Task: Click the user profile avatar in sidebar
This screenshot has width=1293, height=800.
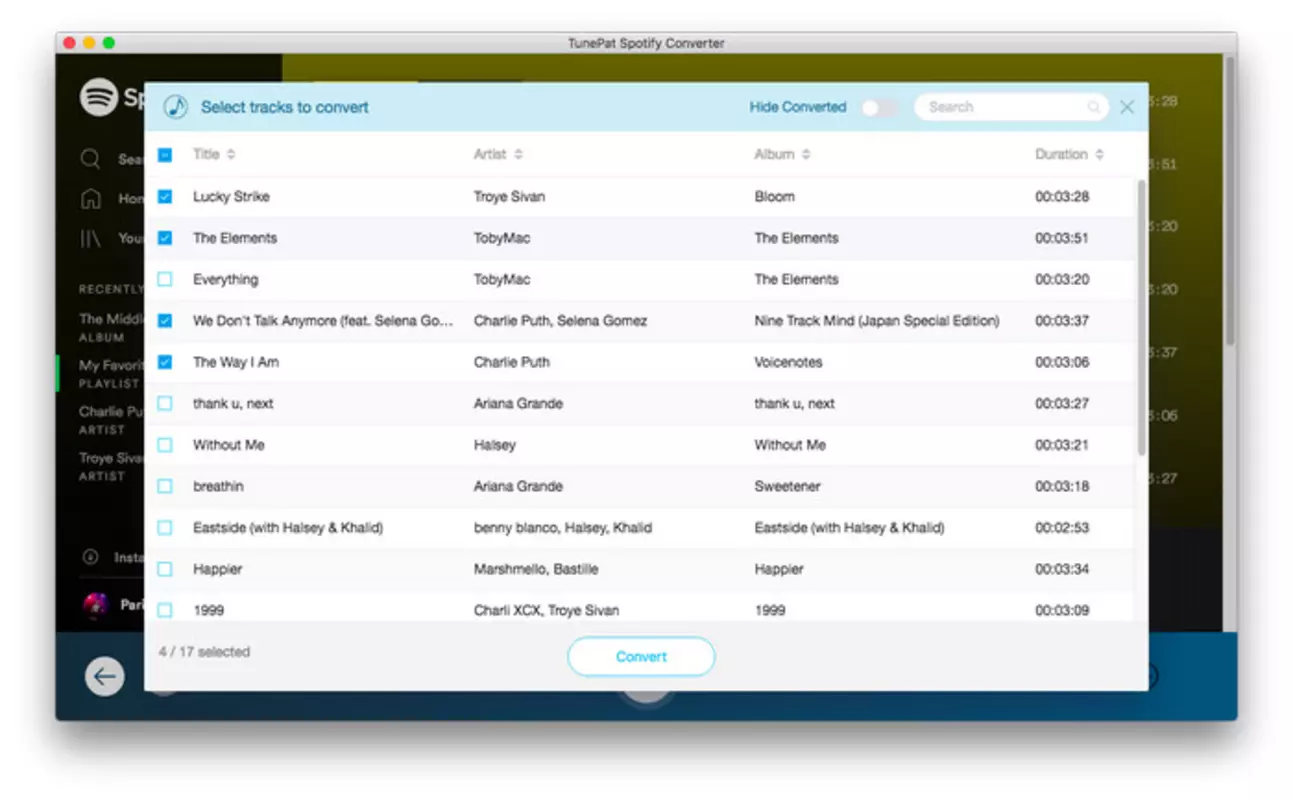Action: click(x=96, y=605)
